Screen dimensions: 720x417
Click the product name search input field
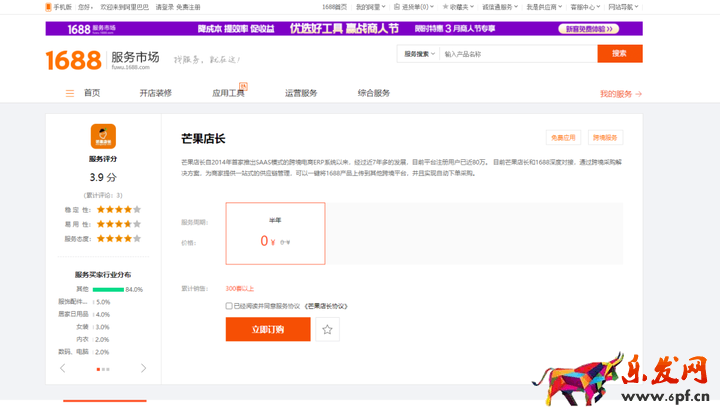(x=517, y=54)
